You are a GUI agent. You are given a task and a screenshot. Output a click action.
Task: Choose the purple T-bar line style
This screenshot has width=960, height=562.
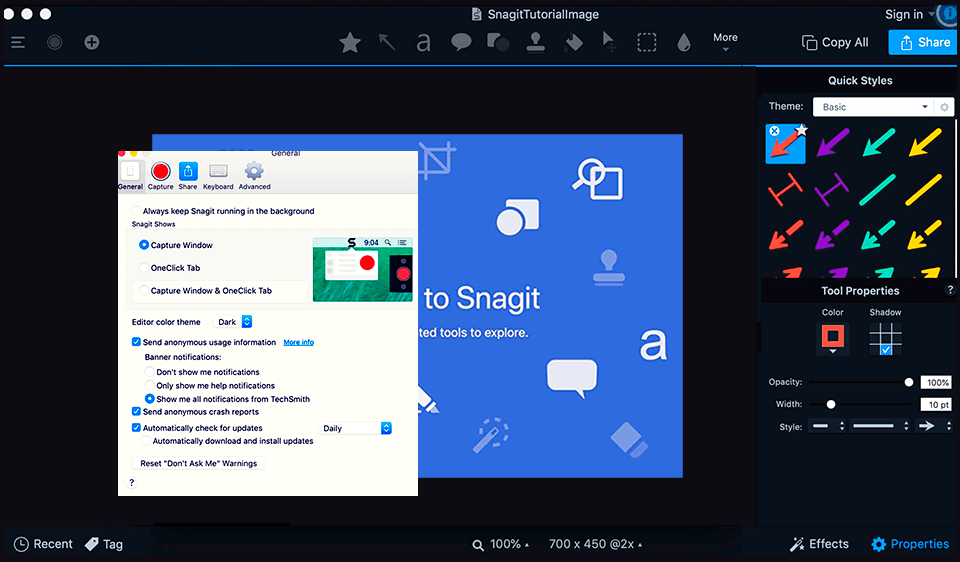(x=832, y=189)
